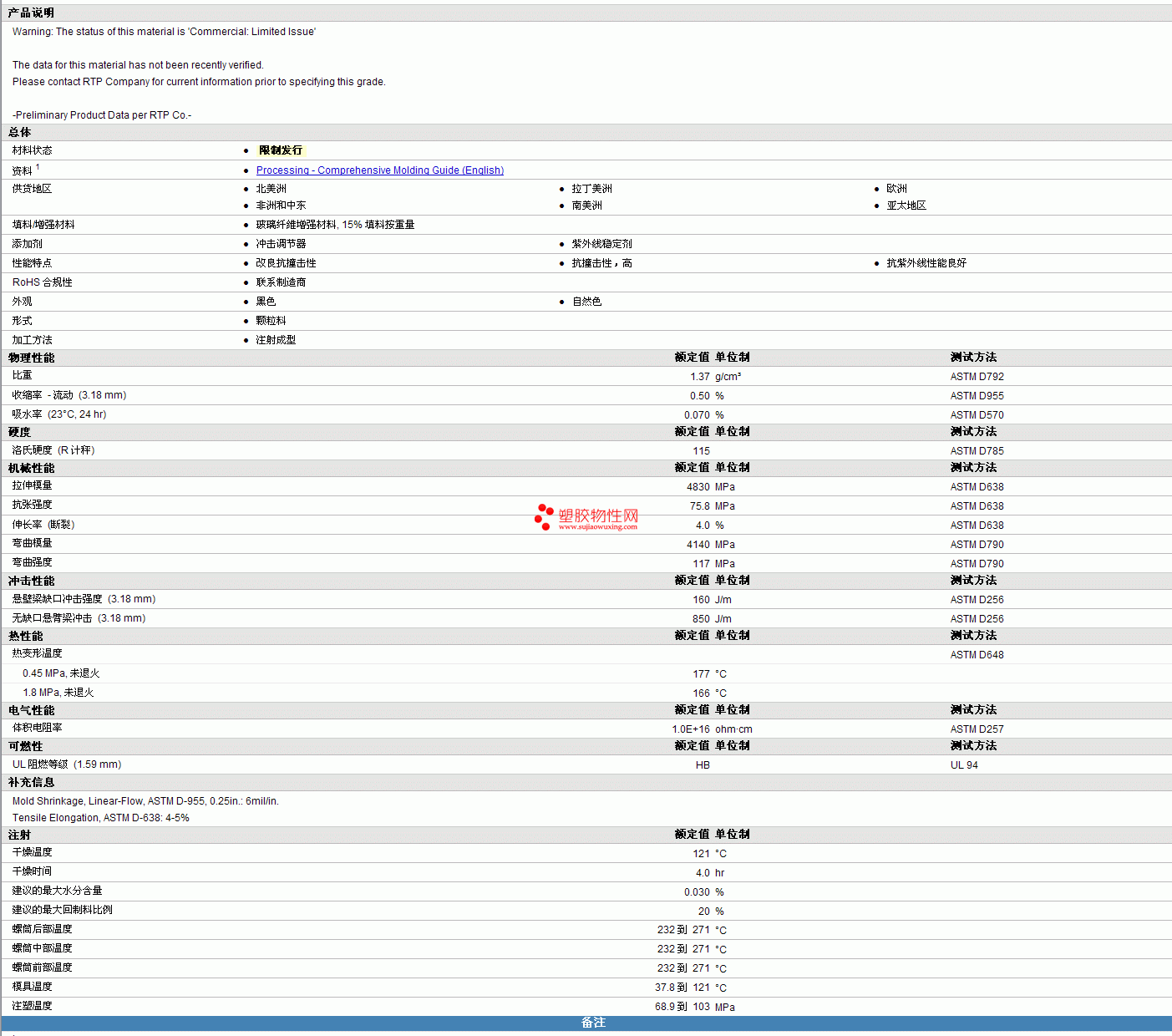Select the 产品说明 section header
Image resolution: width=1172 pixels, height=1036 pixels.
[31, 13]
